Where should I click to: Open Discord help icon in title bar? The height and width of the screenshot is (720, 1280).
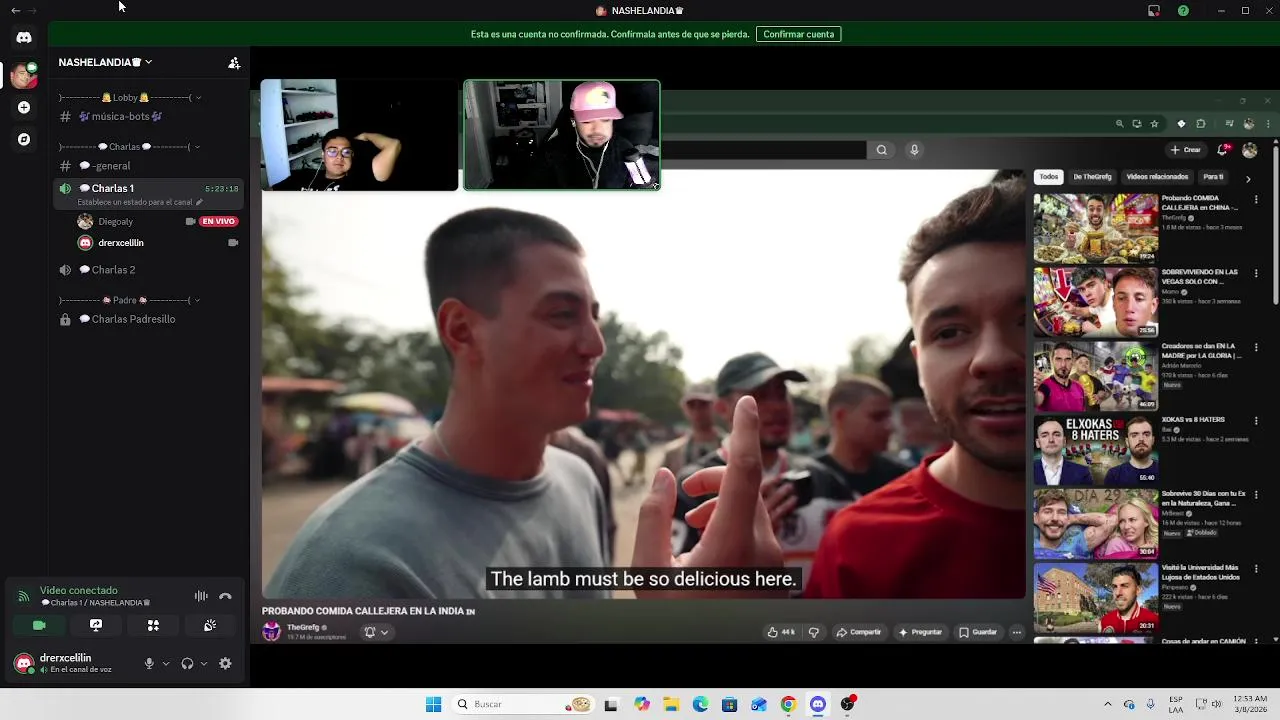(x=1183, y=10)
